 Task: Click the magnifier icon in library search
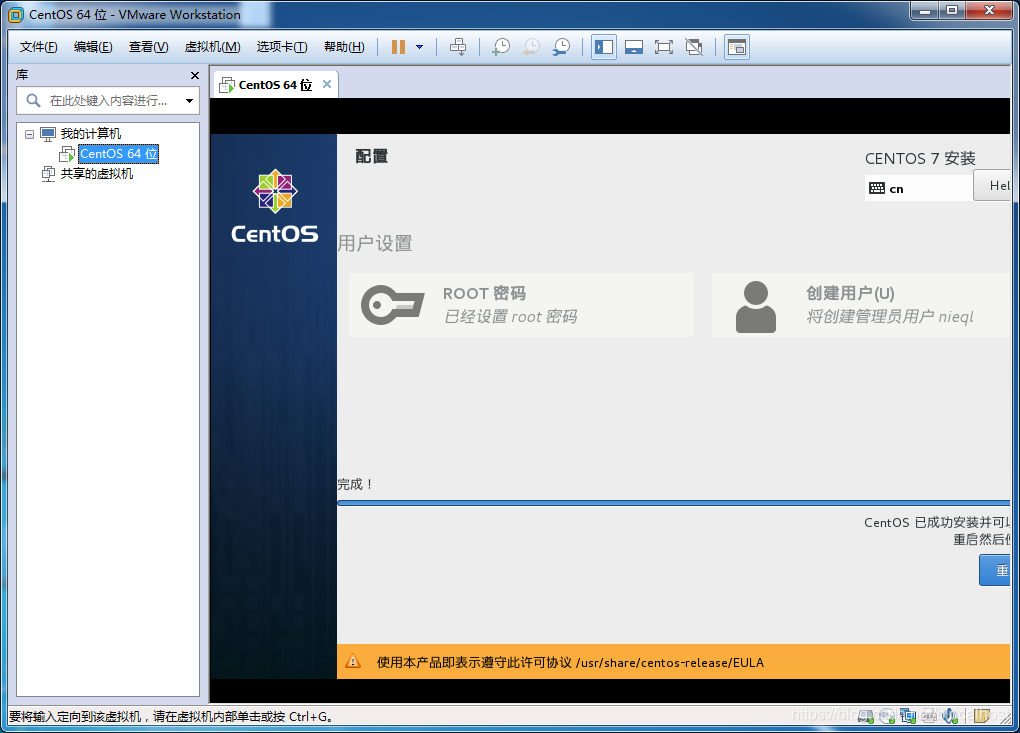click(33, 101)
